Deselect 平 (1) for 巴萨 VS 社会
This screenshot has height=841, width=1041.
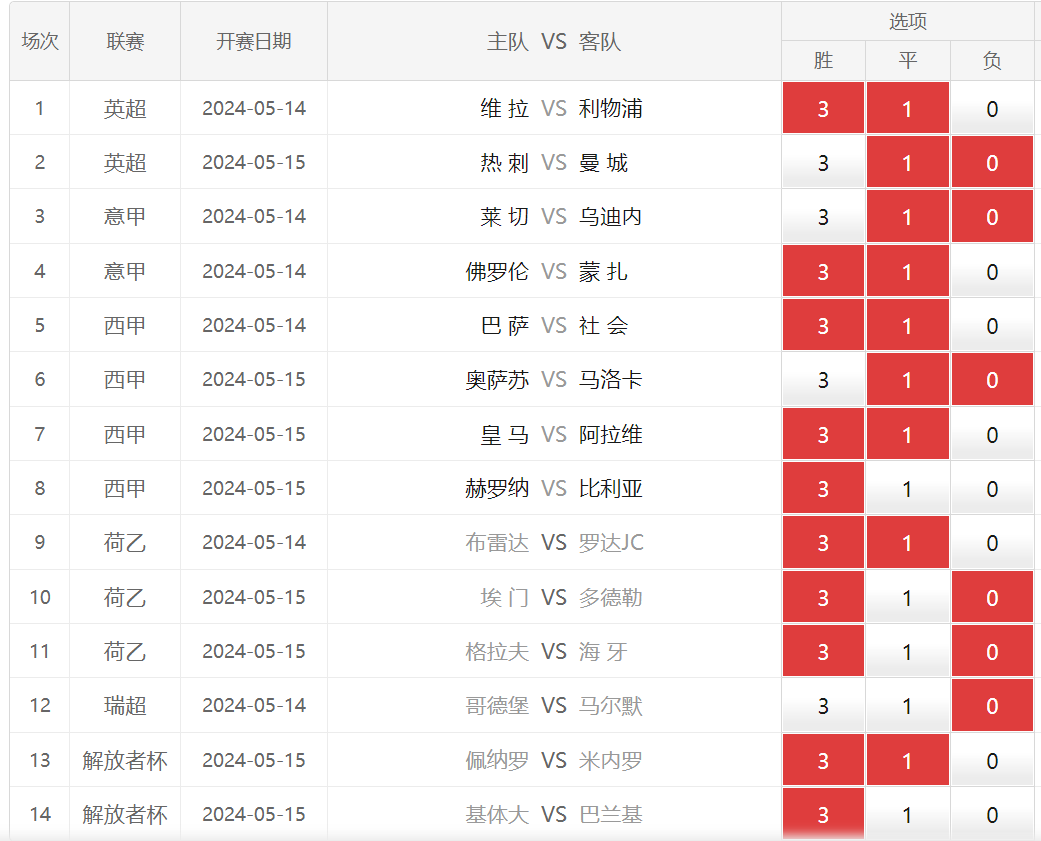coord(908,325)
